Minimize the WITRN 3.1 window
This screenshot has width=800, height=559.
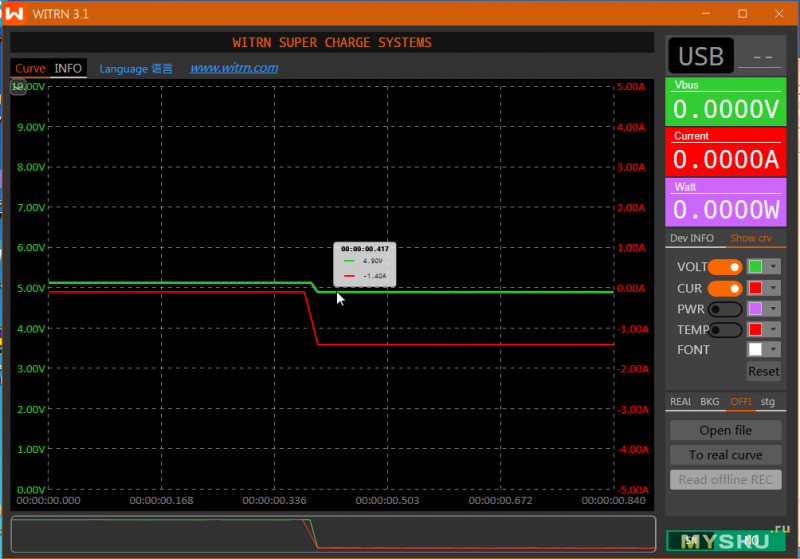tap(706, 13)
